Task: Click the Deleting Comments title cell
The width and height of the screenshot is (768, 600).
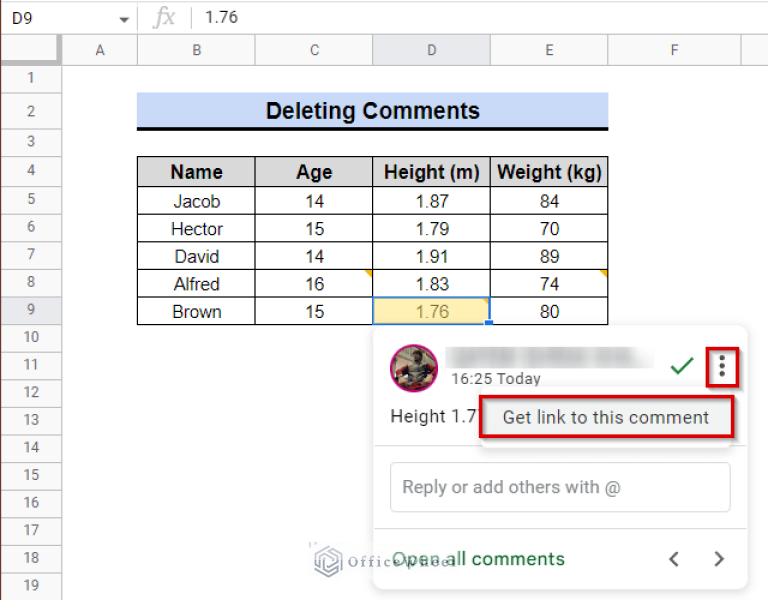Action: [372, 111]
